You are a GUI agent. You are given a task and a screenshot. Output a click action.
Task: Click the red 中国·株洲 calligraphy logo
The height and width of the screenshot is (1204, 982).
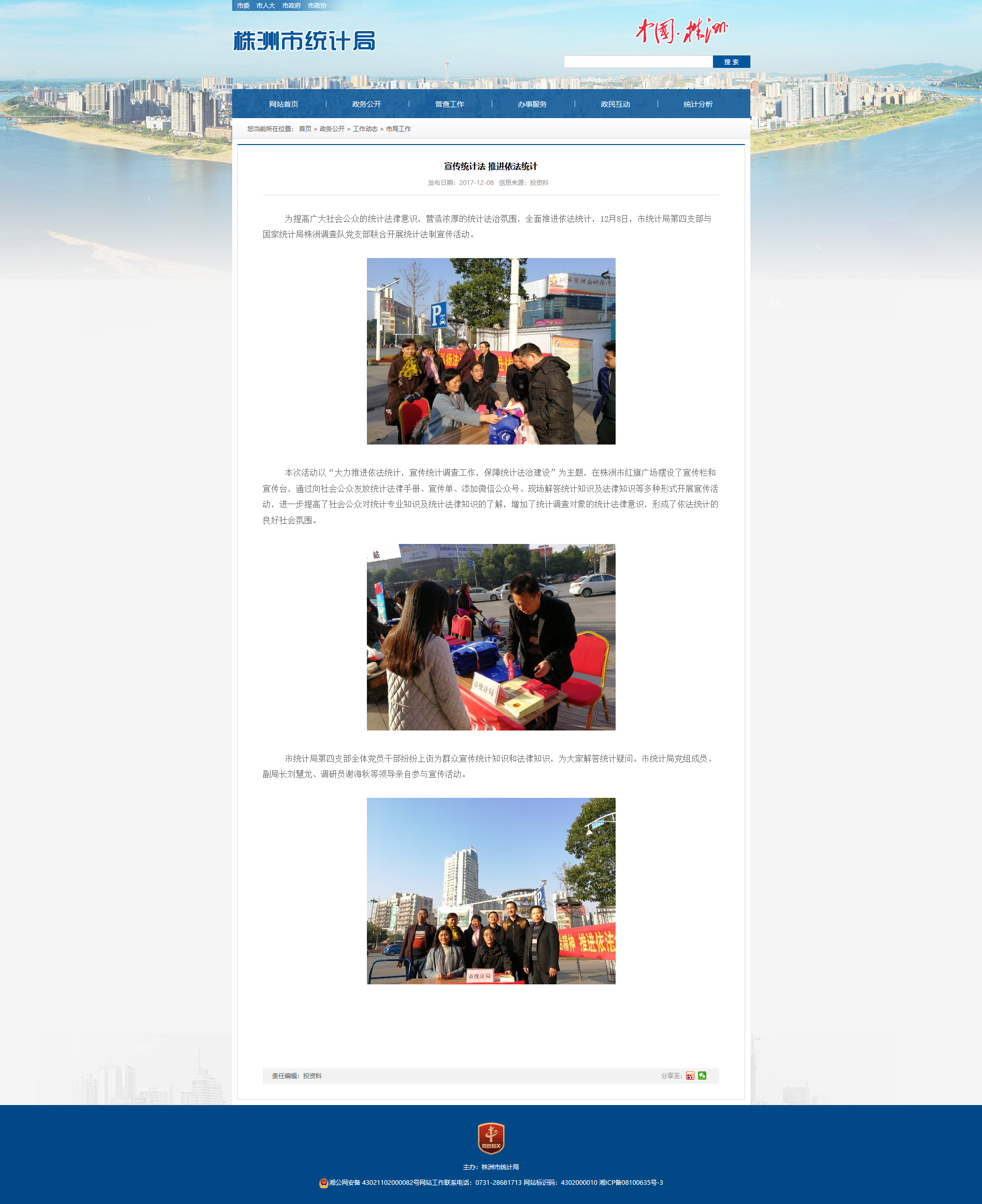point(681,31)
